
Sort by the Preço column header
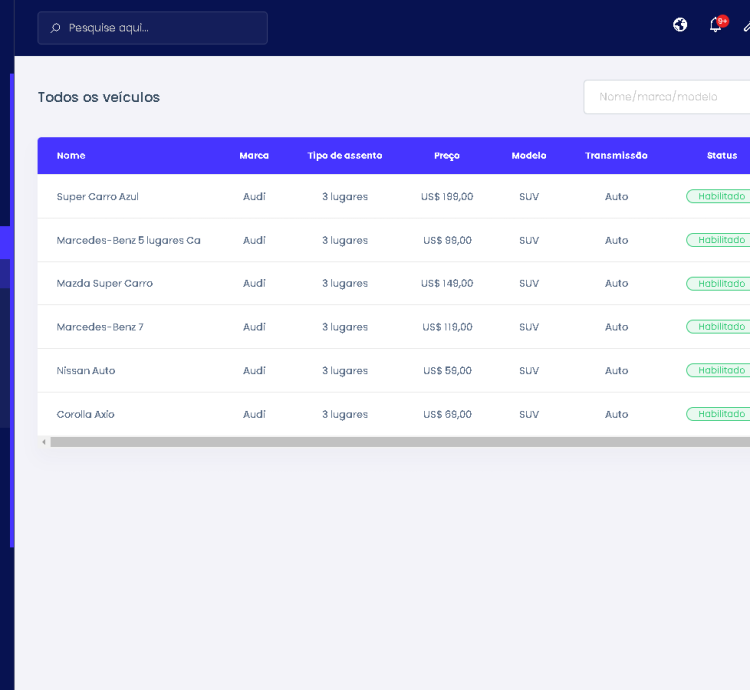(447, 156)
